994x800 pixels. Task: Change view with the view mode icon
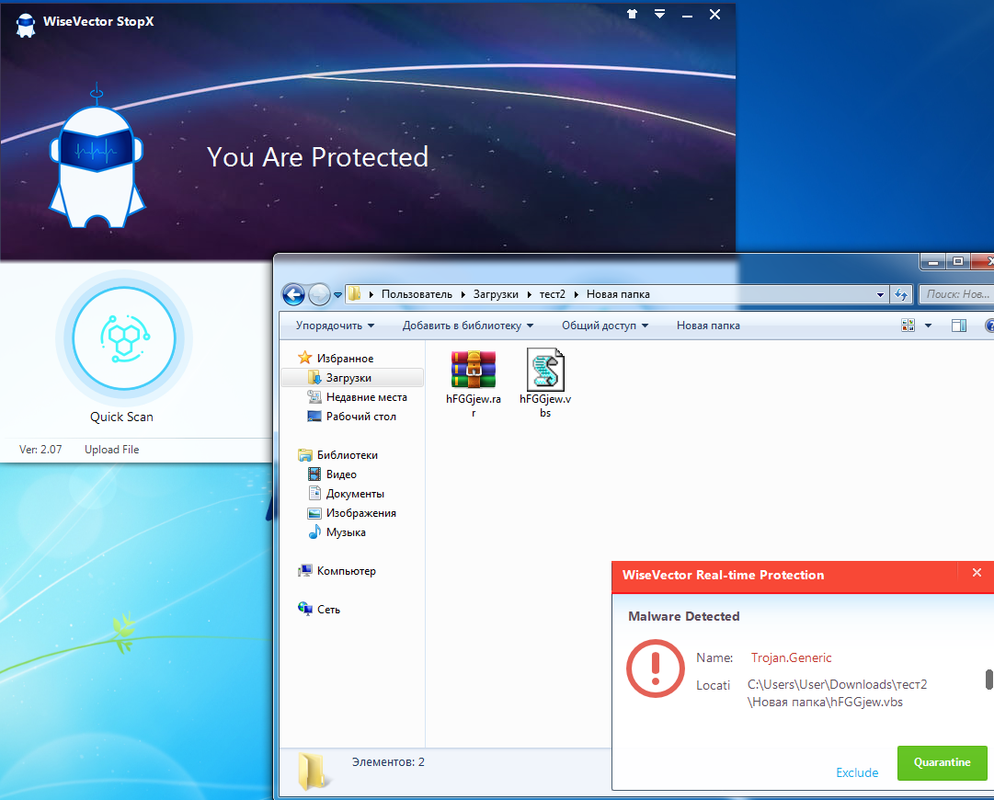(x=908, y=325)
